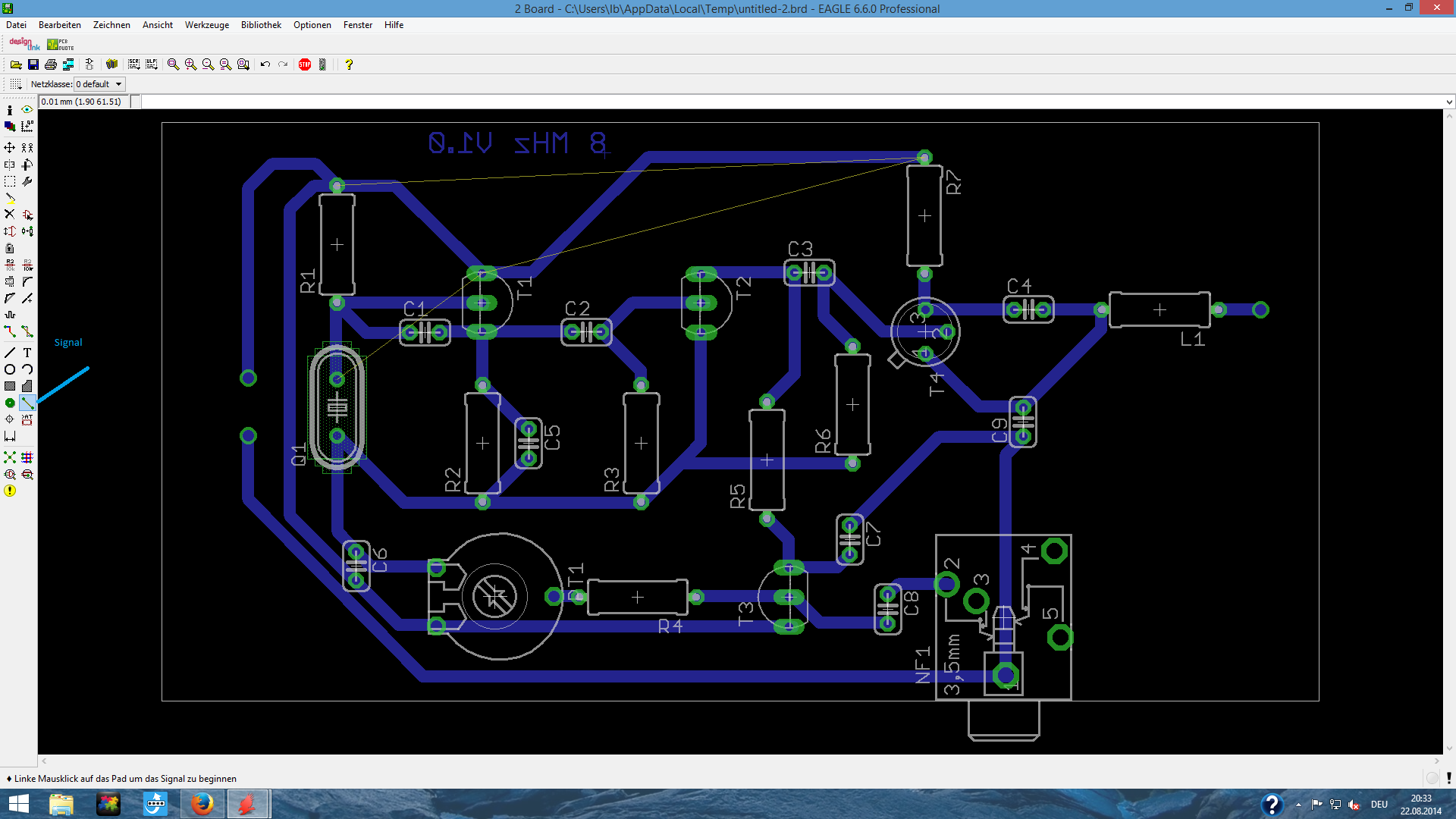Select the Circle tool
The height and width of the screenshot is (819, 1456).
tap(10, 369)
